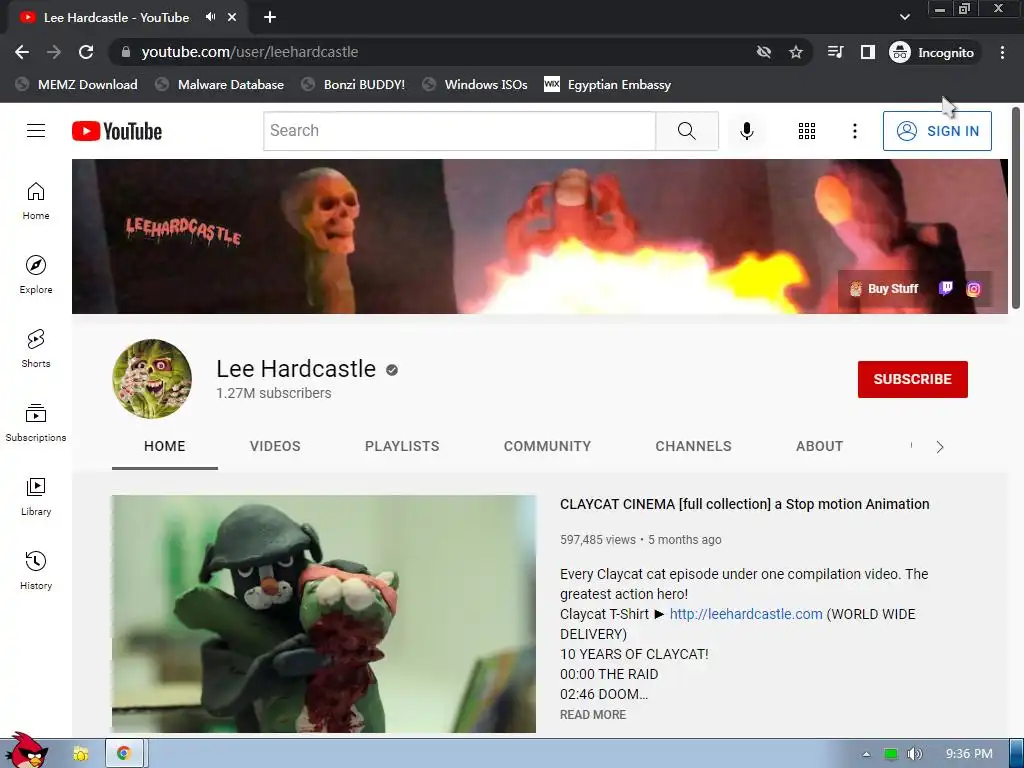Click the search magnifier button

click(x=686, y=131)
